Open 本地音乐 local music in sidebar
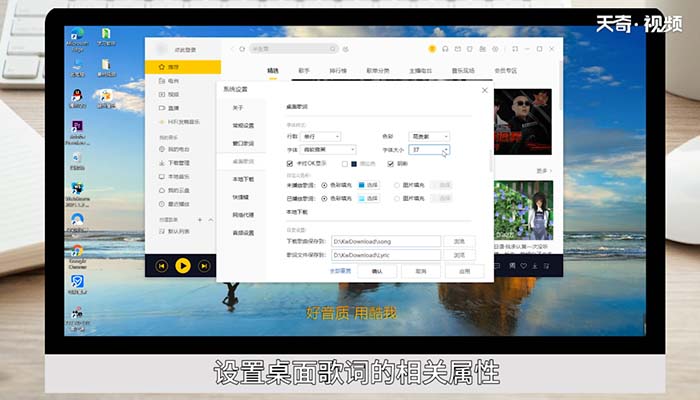Screen dimensions: 700x400 [175, 177]
